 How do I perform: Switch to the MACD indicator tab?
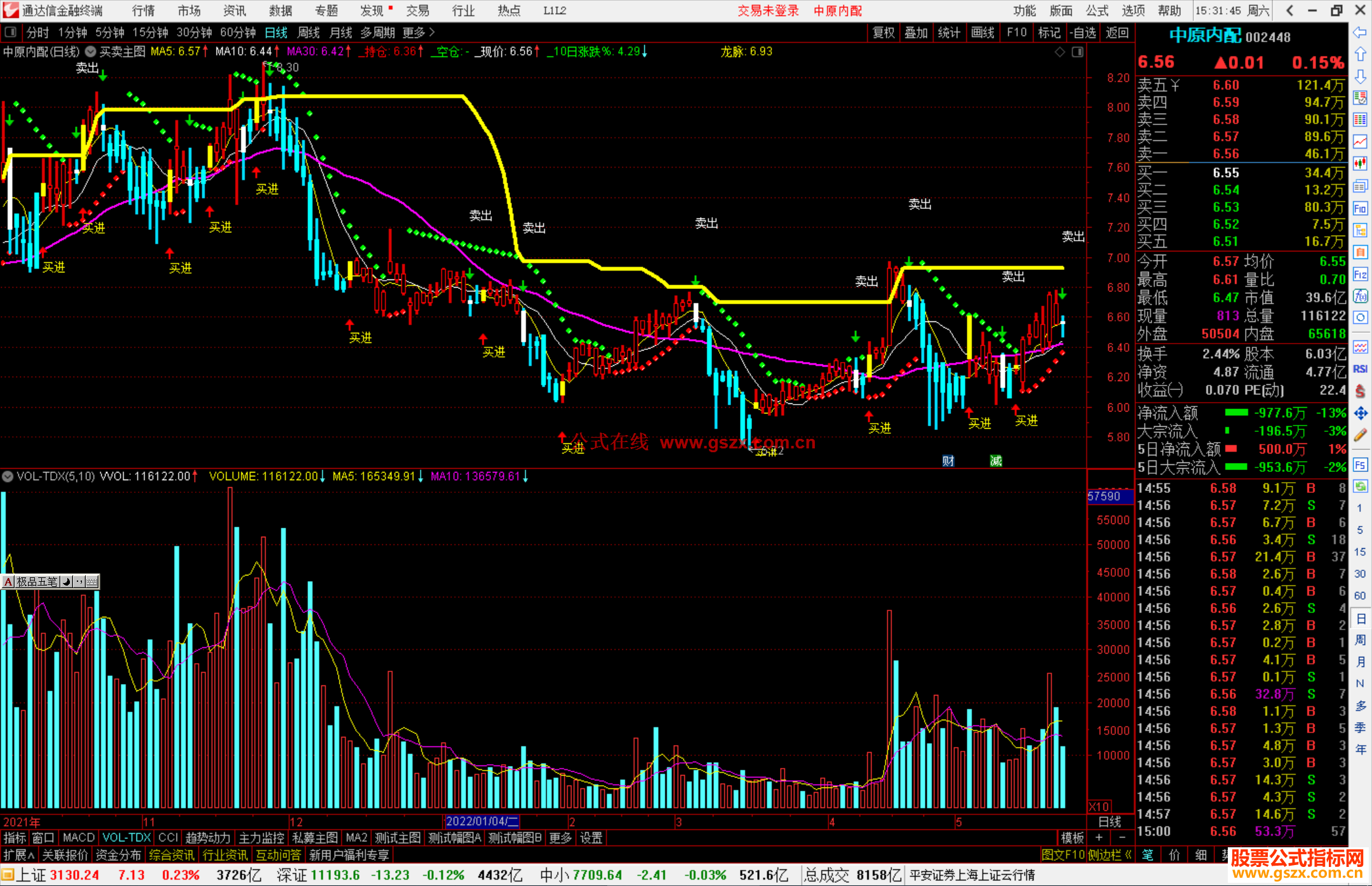(x=79, y=838)
